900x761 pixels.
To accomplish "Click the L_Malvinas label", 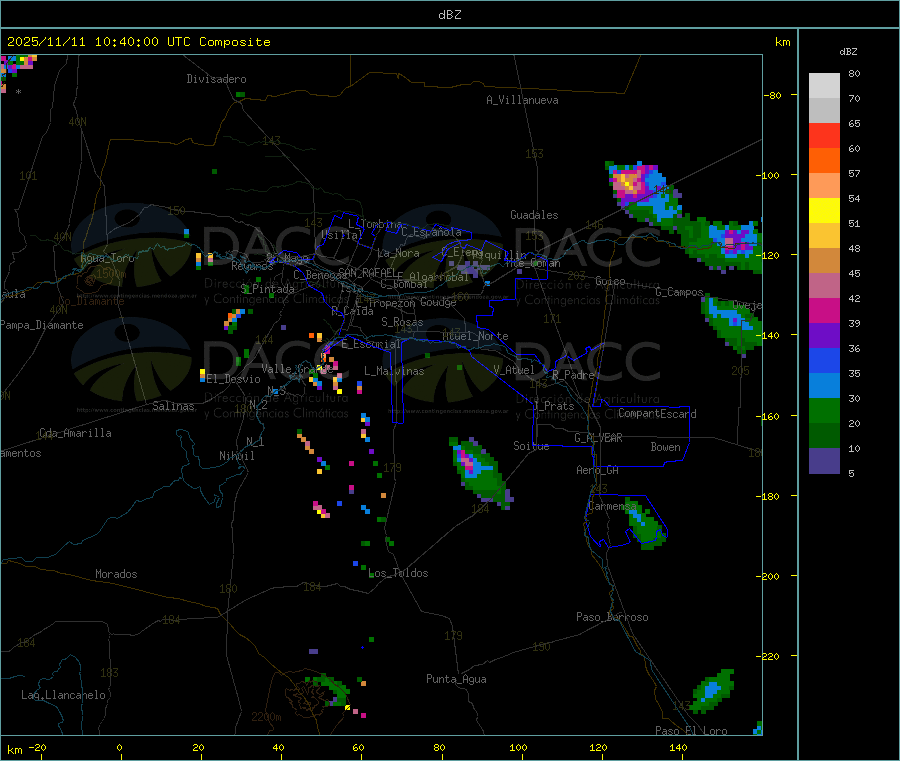I will [x=394, y=371].
